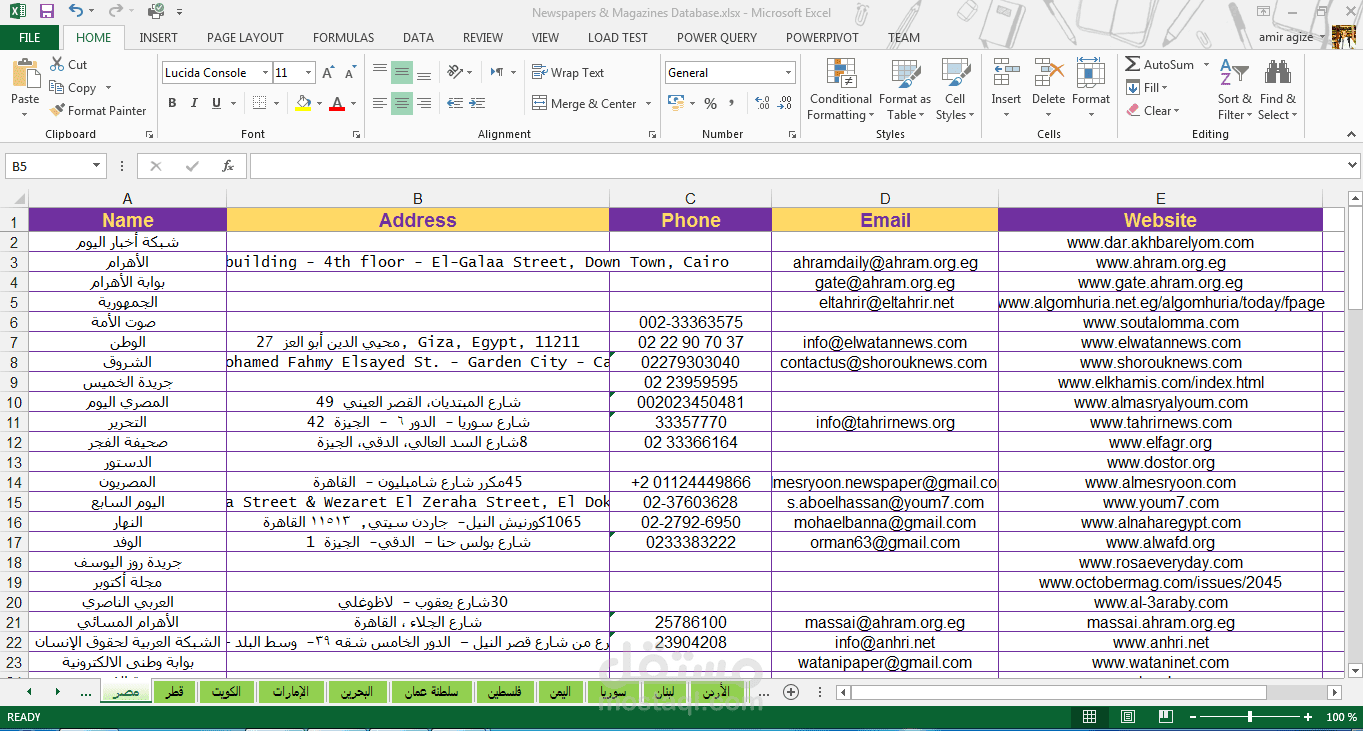1363x731 pixels.
Task: Click the Copy button
Action: pyautogui.click(x=73, y=87)
